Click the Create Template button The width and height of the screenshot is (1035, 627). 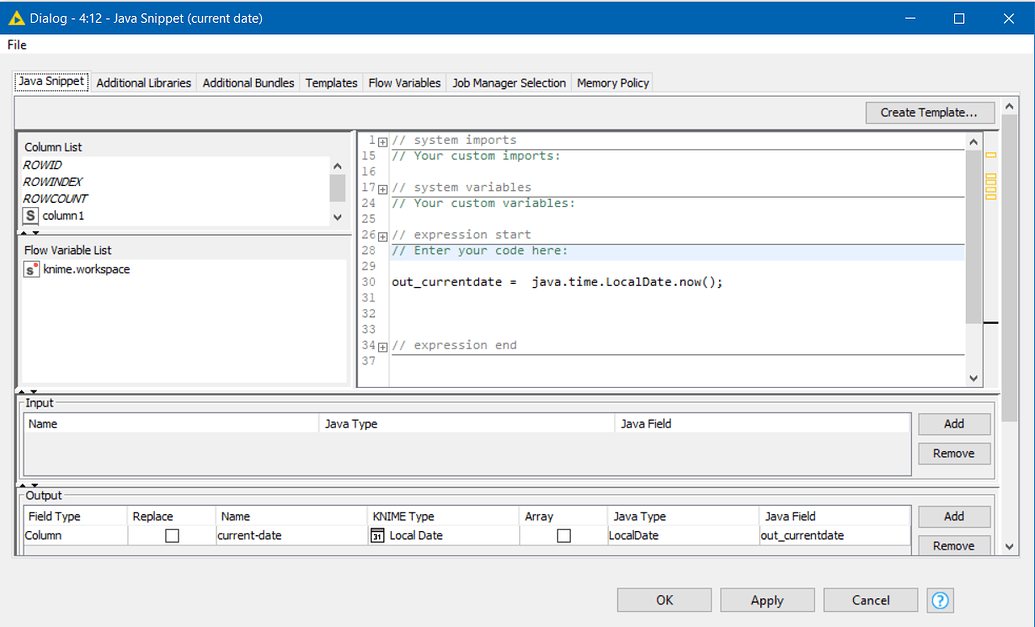[929, 112]
